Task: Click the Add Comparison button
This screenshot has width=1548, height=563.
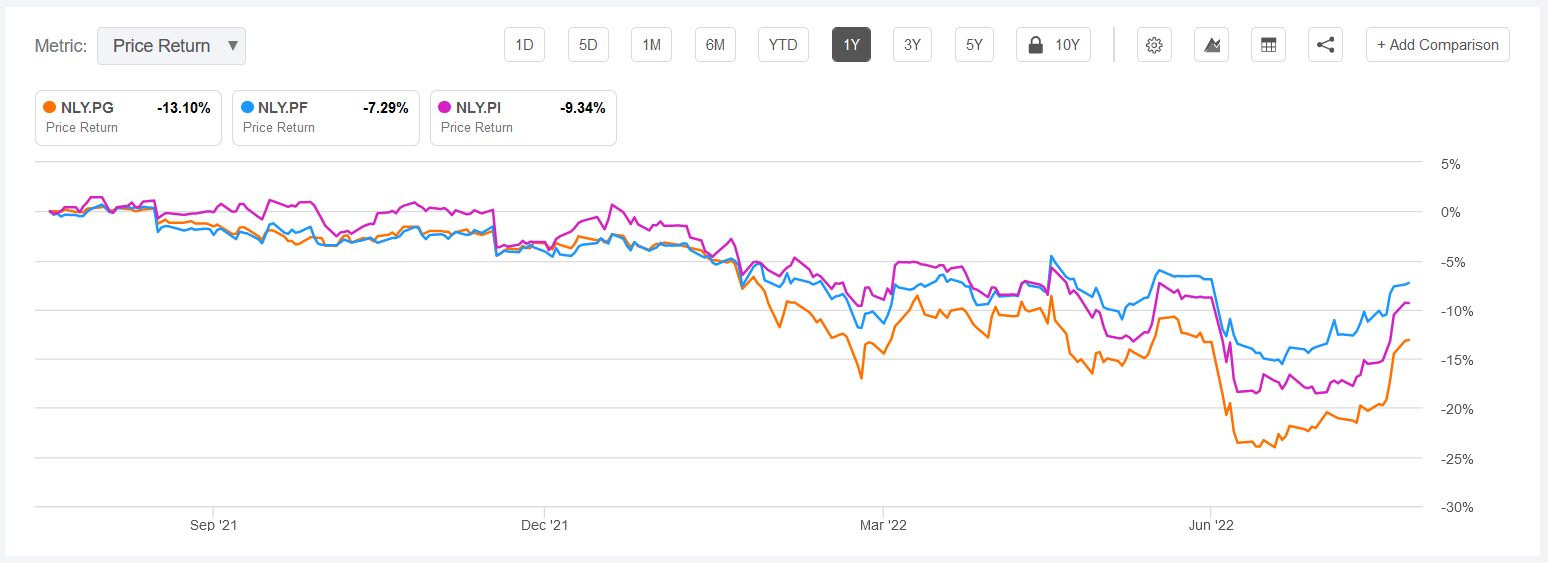Action: tap(1437, 45)
